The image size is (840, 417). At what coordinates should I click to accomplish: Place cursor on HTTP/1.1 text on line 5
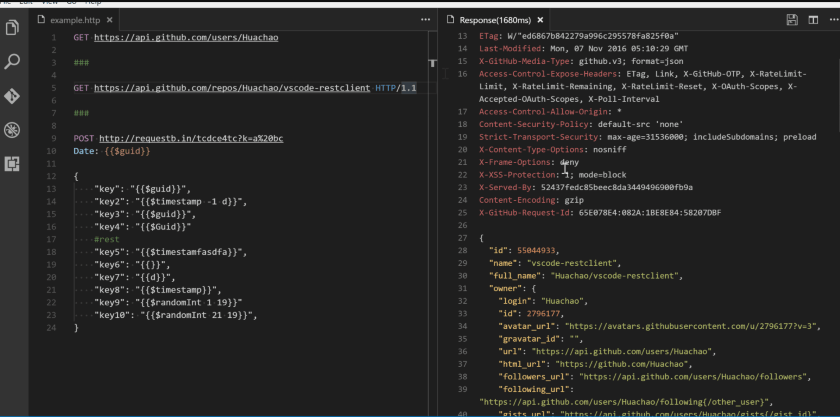point(396,88)
